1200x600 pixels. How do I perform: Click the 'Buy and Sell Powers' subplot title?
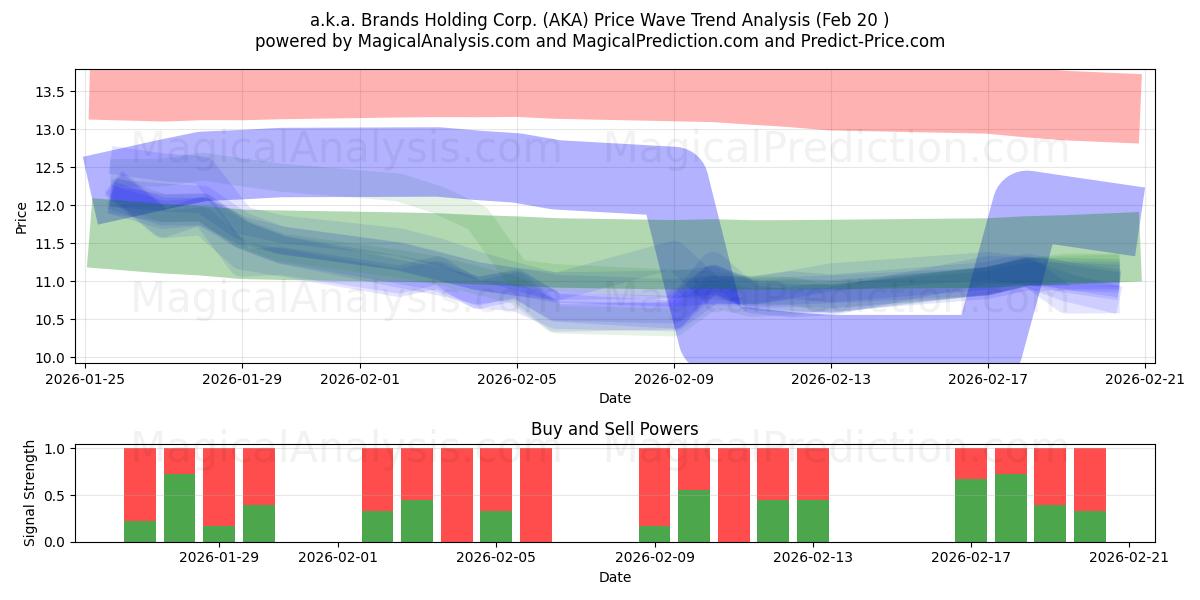click(x=614, y=429)
